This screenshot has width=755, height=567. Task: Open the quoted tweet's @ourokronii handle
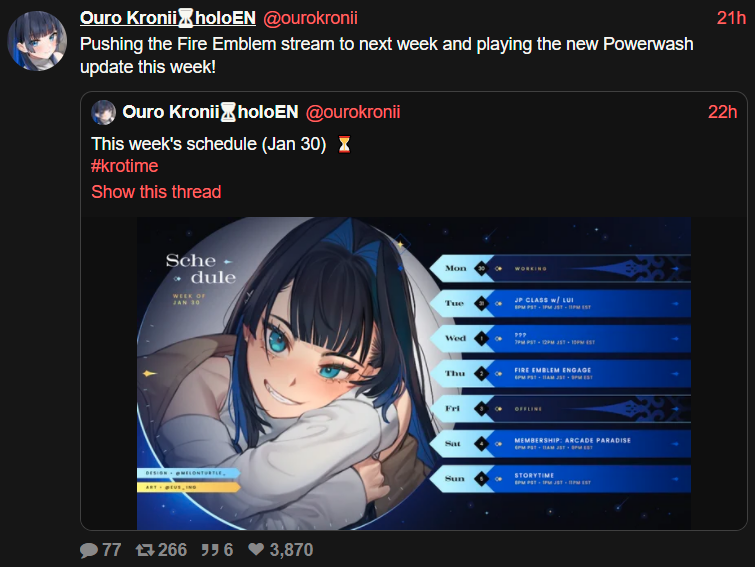[x=352, y=112]
